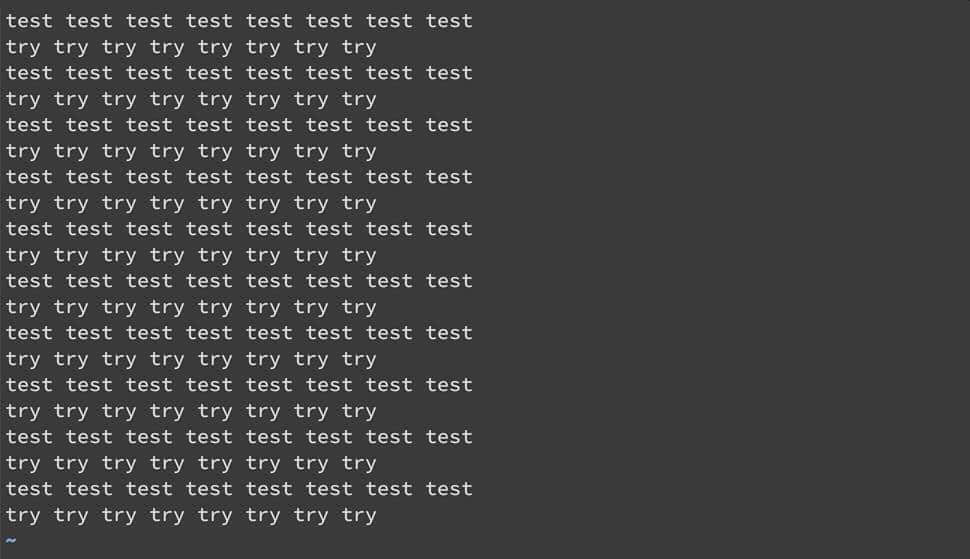Viewport: 970px width, 559px height.
Task: Click the last 'test' on line seven
Action: coord(449,177)
